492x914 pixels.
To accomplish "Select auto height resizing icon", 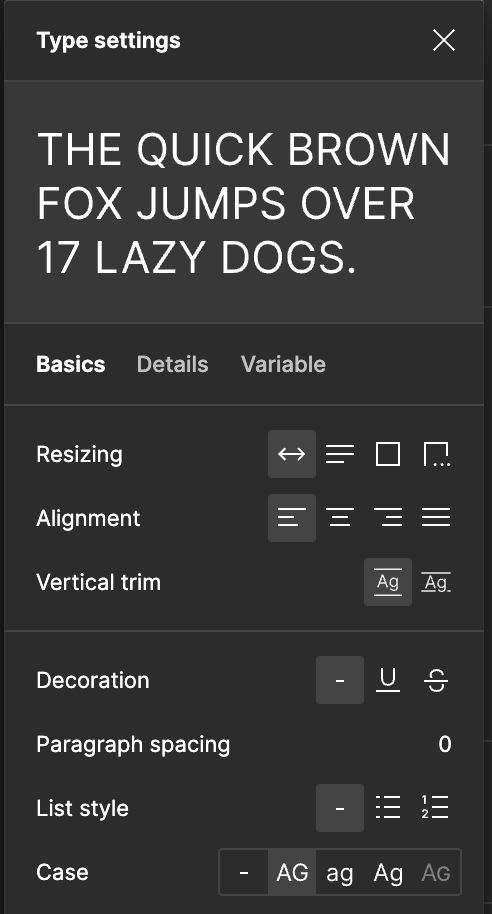I will coord(340,454).
